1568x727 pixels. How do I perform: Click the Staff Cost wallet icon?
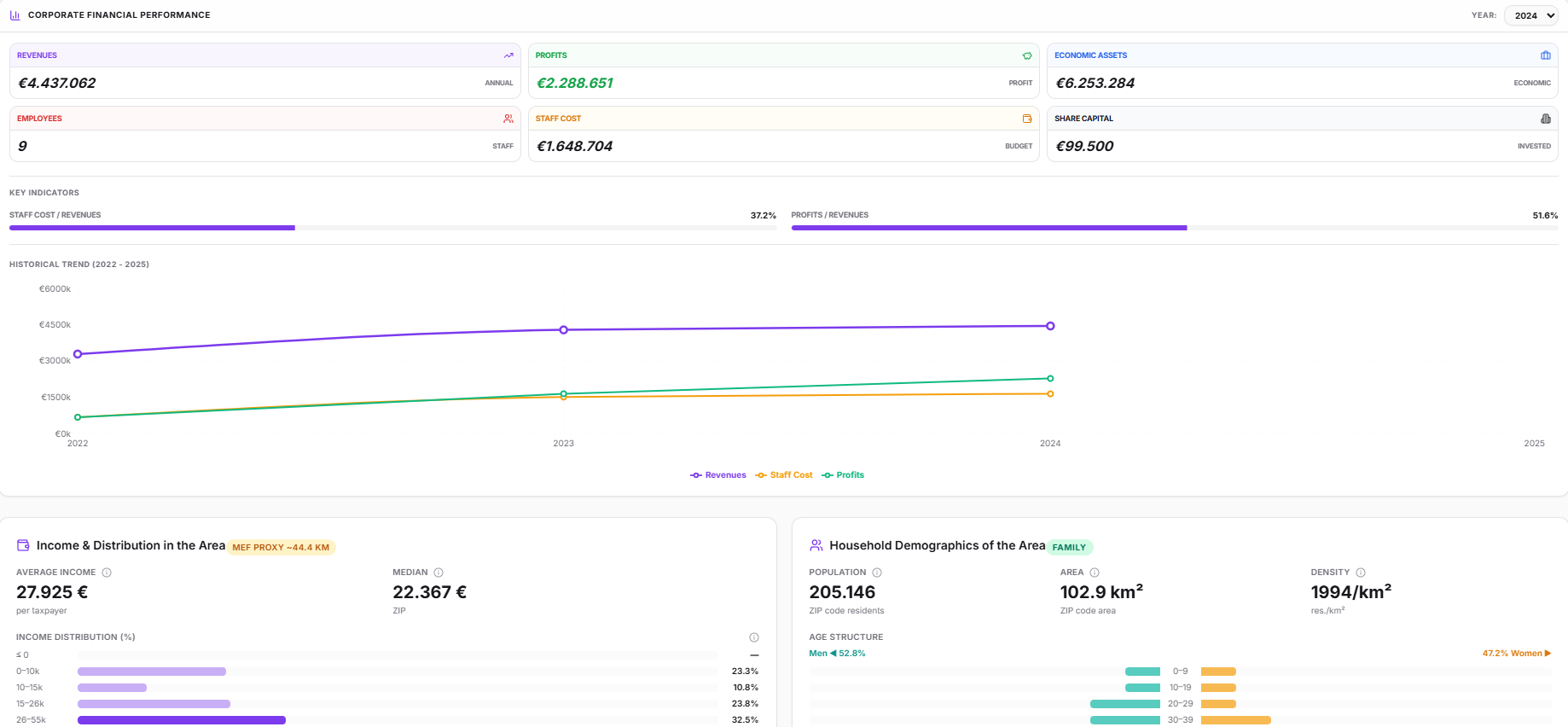point(1027,119)
